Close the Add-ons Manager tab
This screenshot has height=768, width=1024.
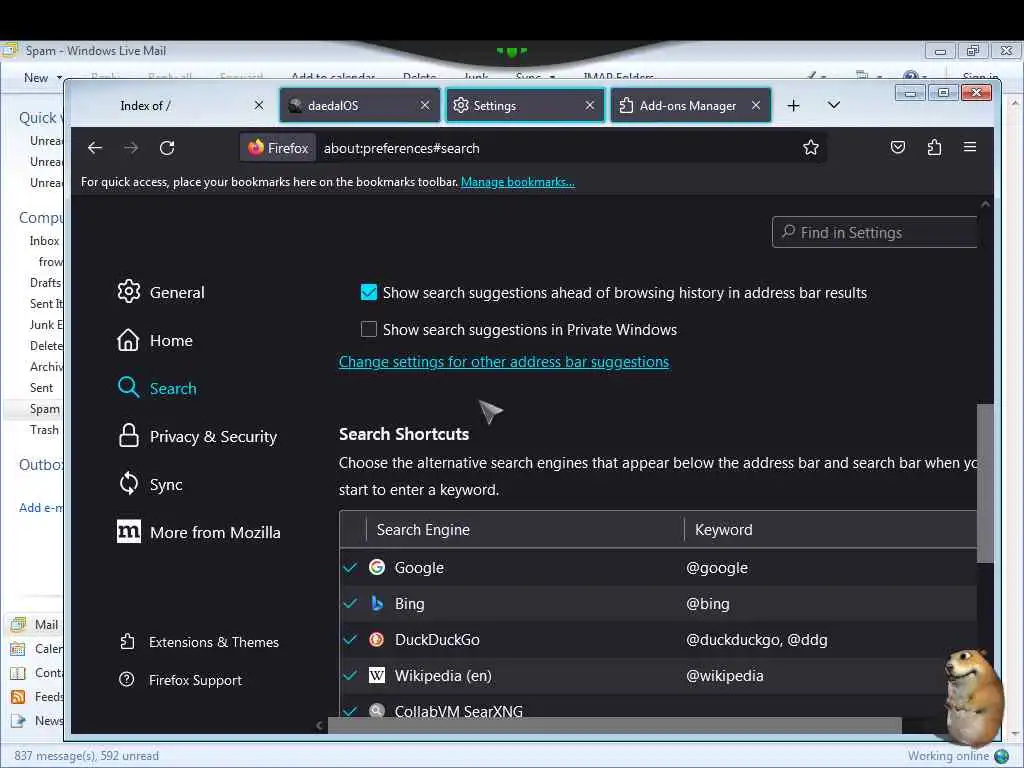coord(756,105)
